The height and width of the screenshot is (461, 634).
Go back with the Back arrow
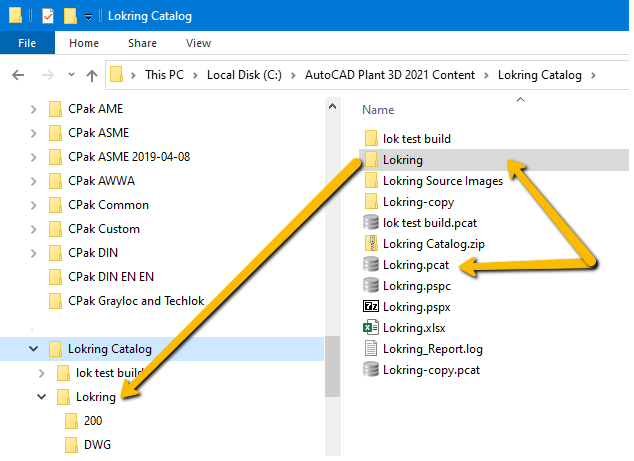point(18,75)
